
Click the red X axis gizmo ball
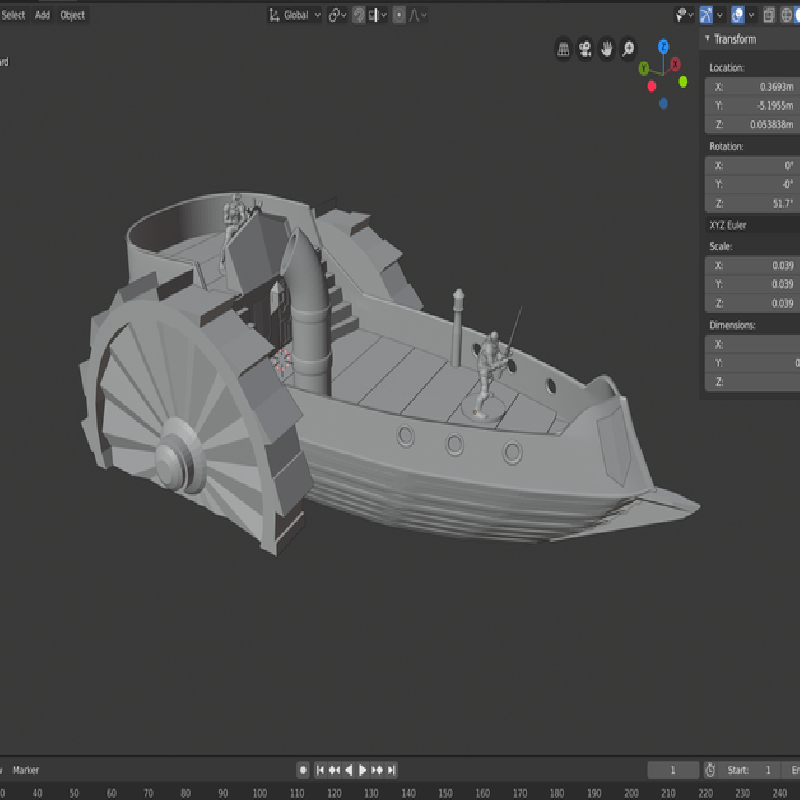676,64
